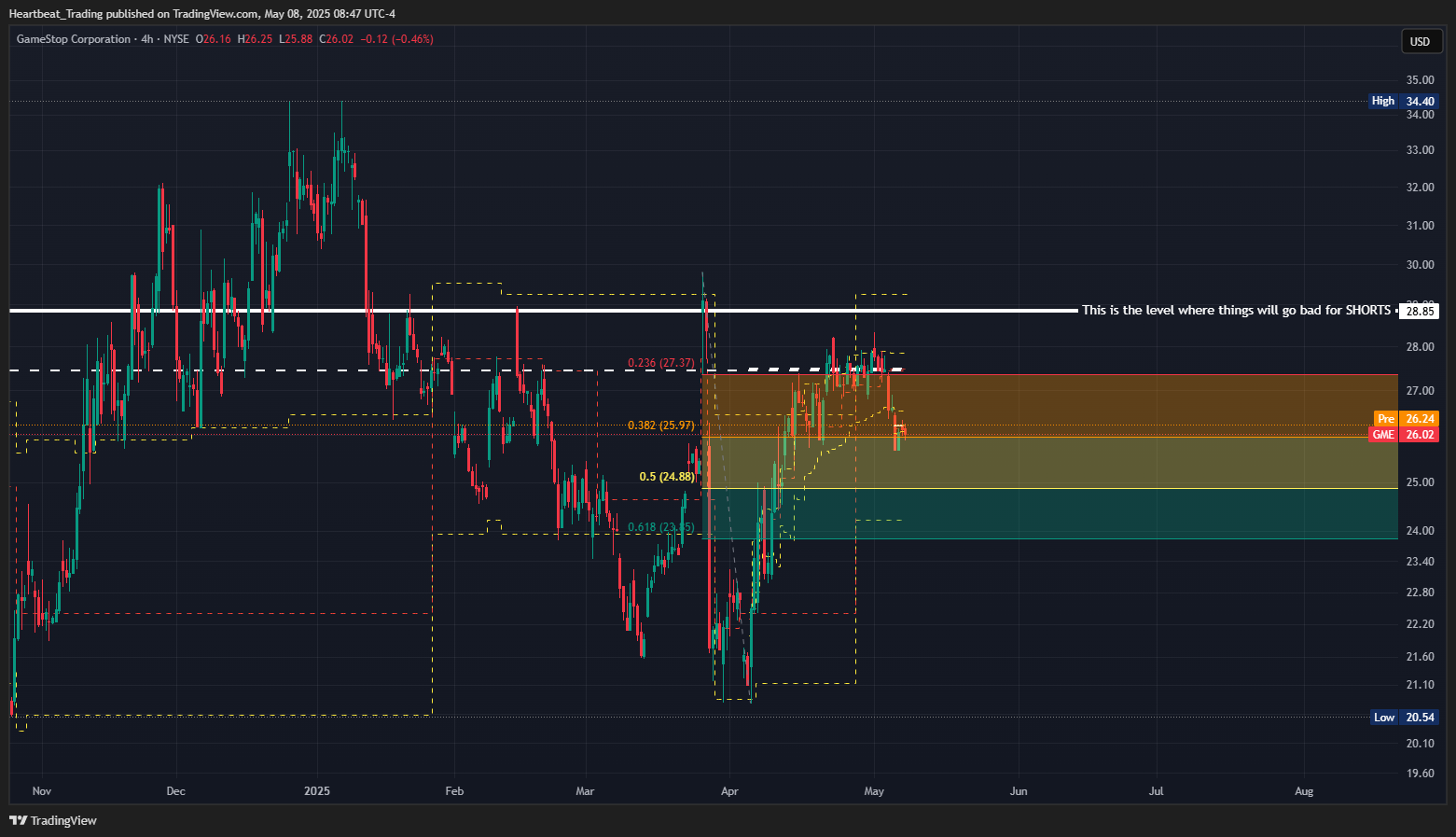Click the Feb label on time axis
Screen dimensions: 1456x837
(x=454, y=791)
